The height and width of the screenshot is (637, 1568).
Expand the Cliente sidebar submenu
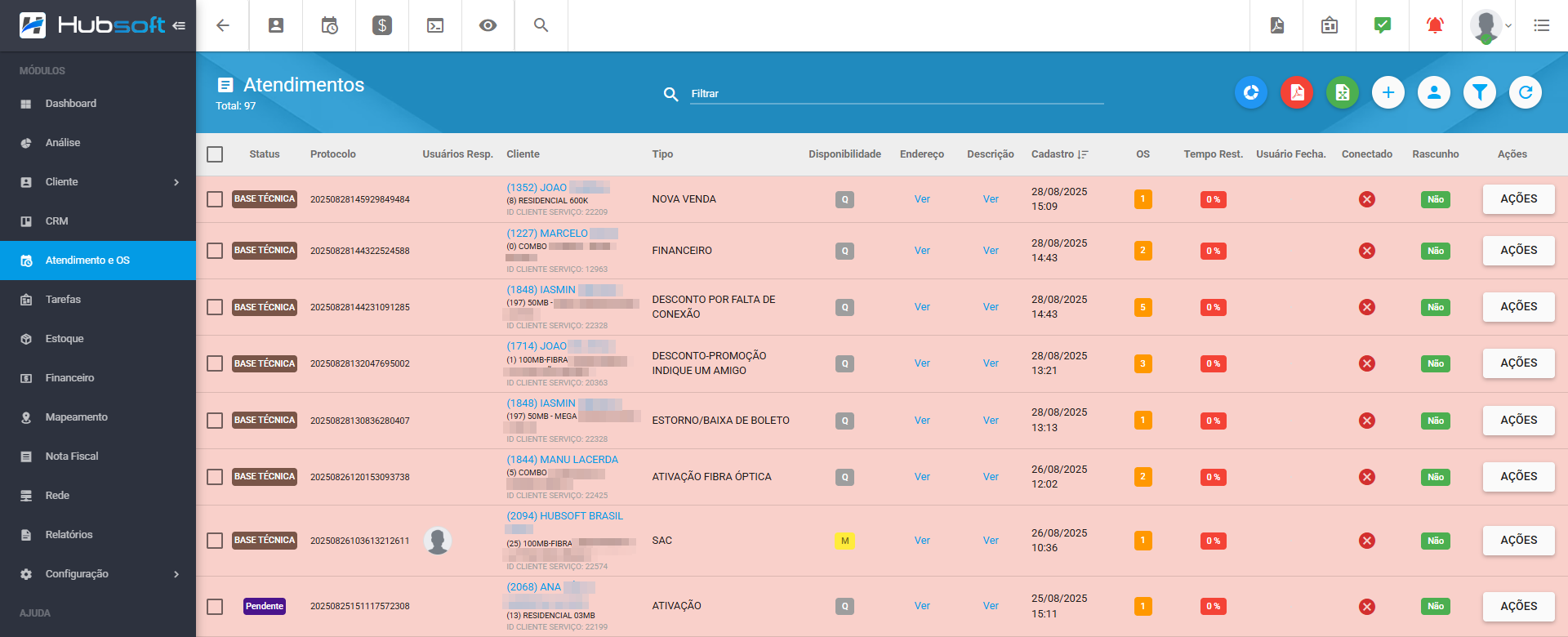176,182
